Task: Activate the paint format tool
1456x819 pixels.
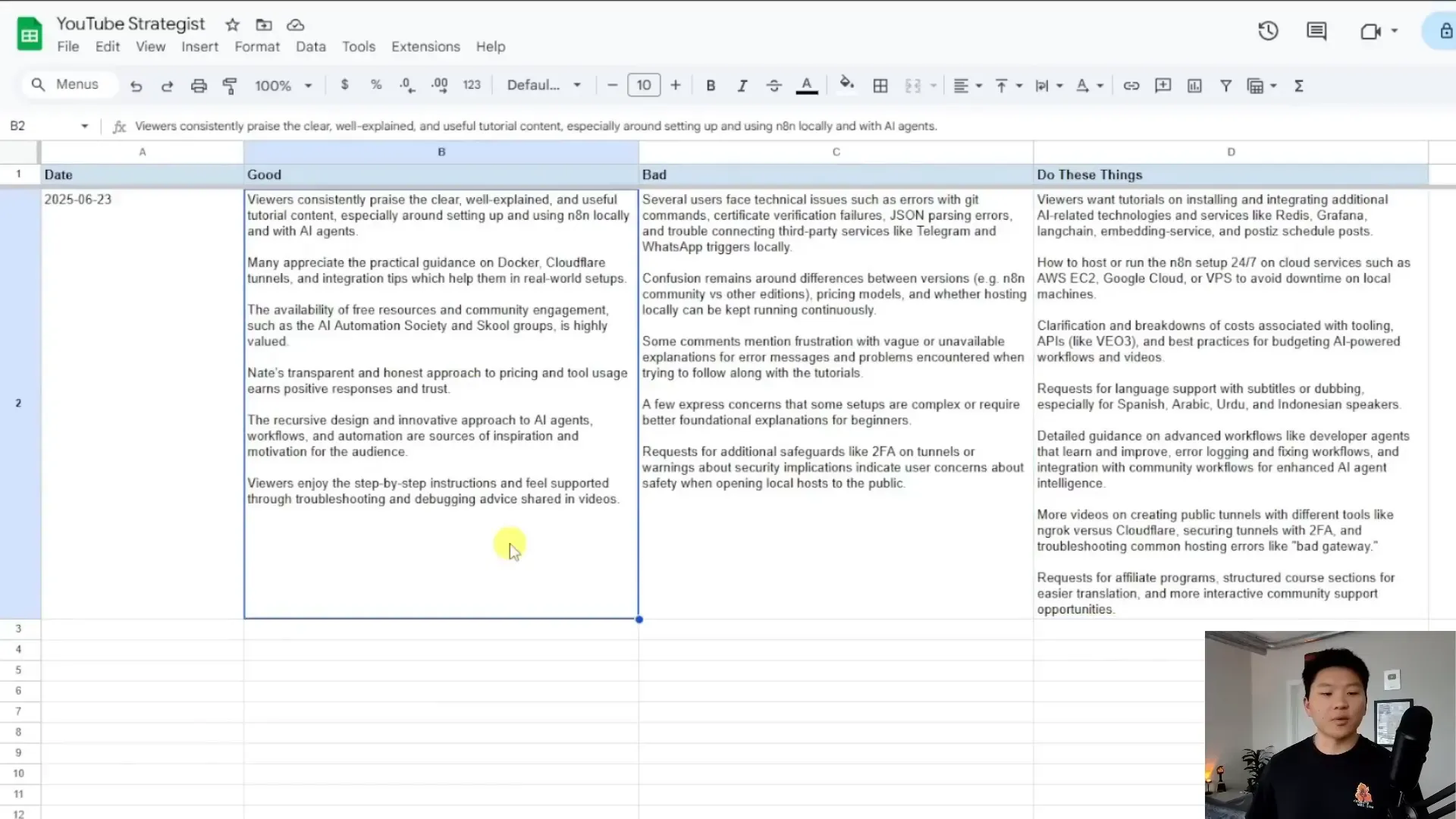Action: [x=230, y=86]
